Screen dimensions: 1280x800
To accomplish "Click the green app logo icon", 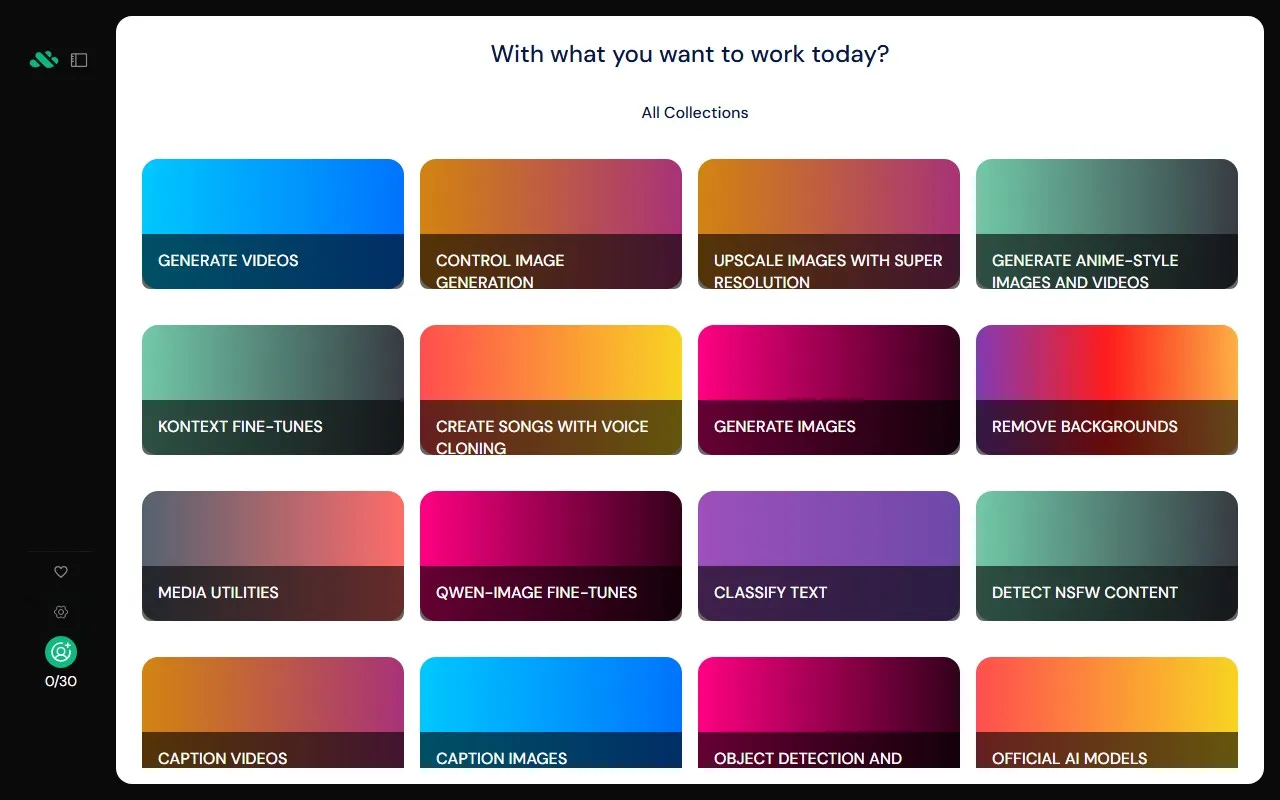I will click(43, 60).
